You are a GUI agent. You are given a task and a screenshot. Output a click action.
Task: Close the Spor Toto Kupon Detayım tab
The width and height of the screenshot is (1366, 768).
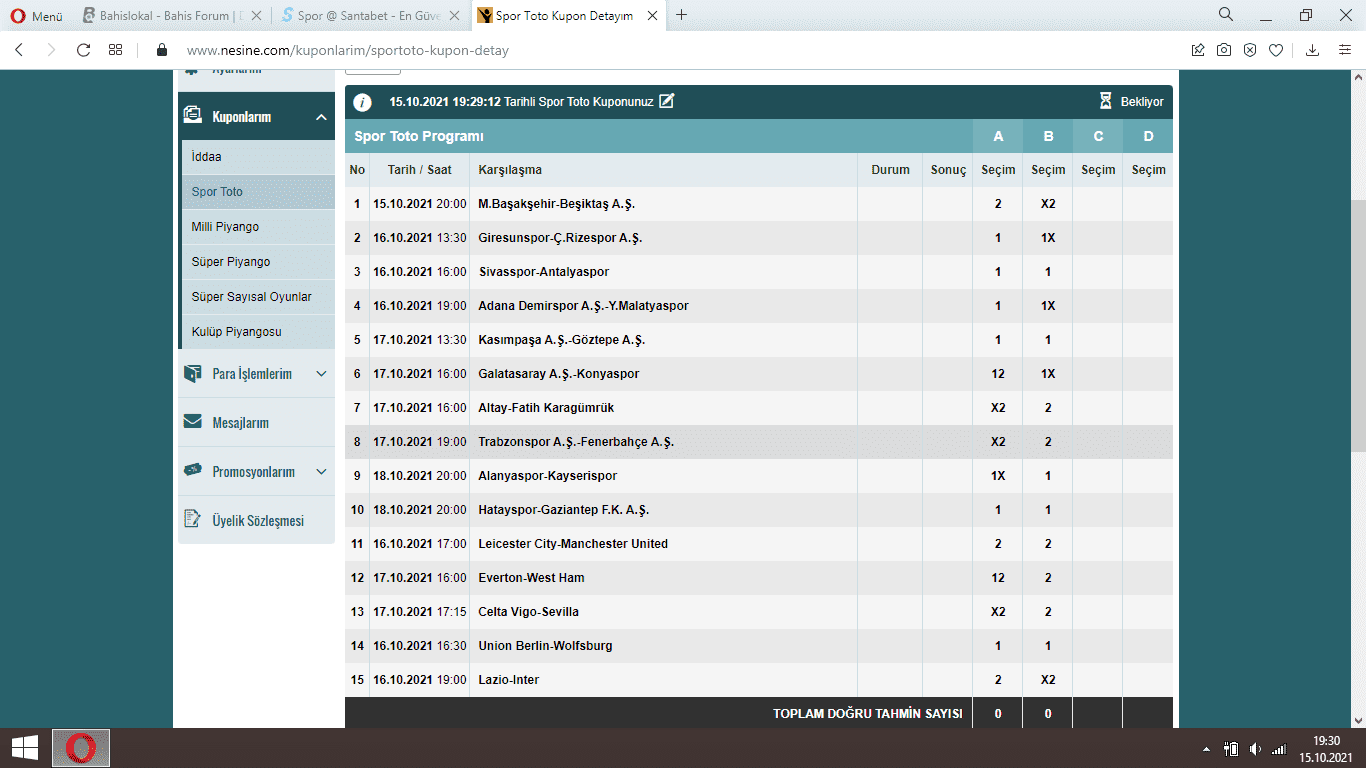coord(653,15)
